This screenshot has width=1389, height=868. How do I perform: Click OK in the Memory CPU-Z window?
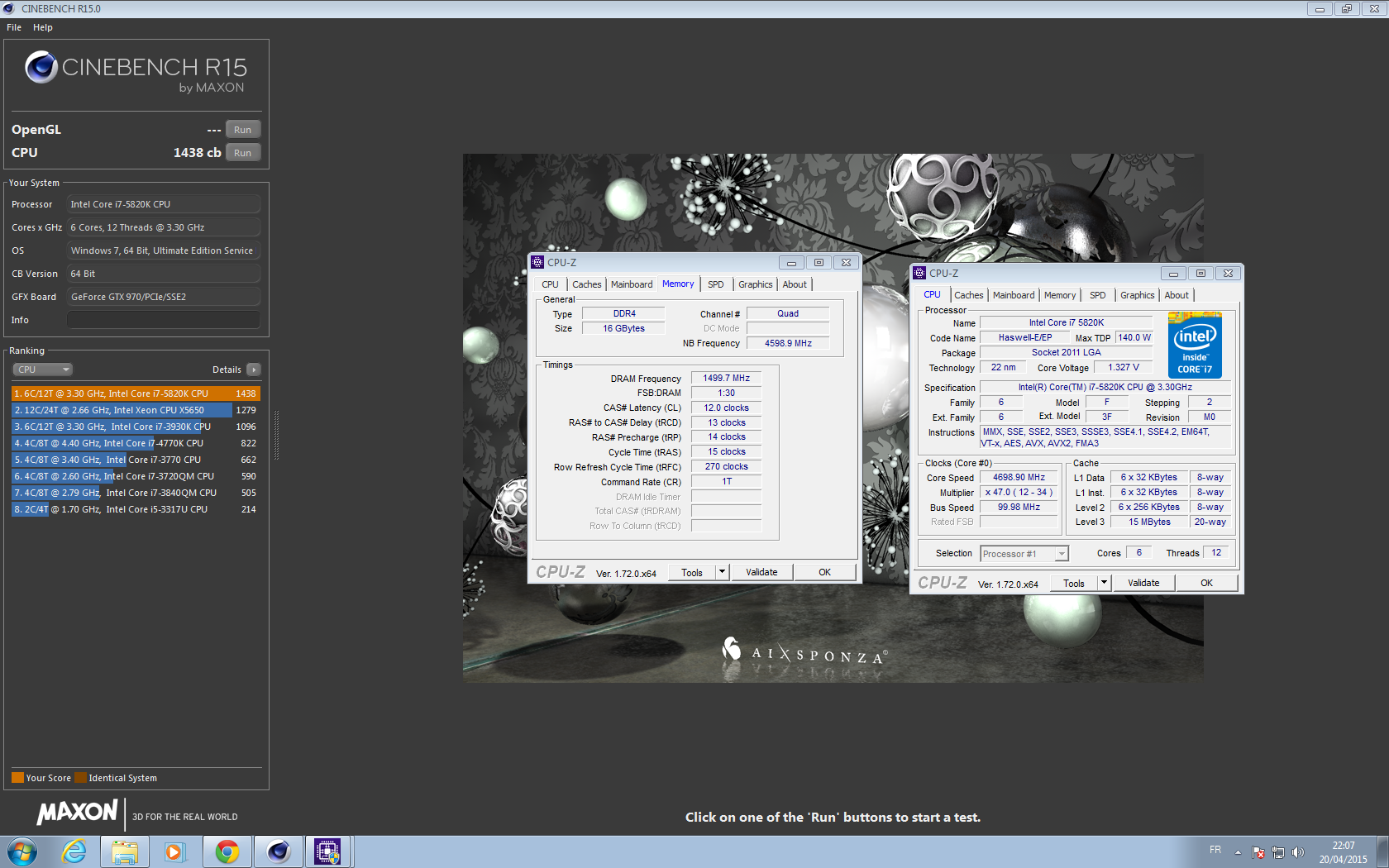point(824,572)
